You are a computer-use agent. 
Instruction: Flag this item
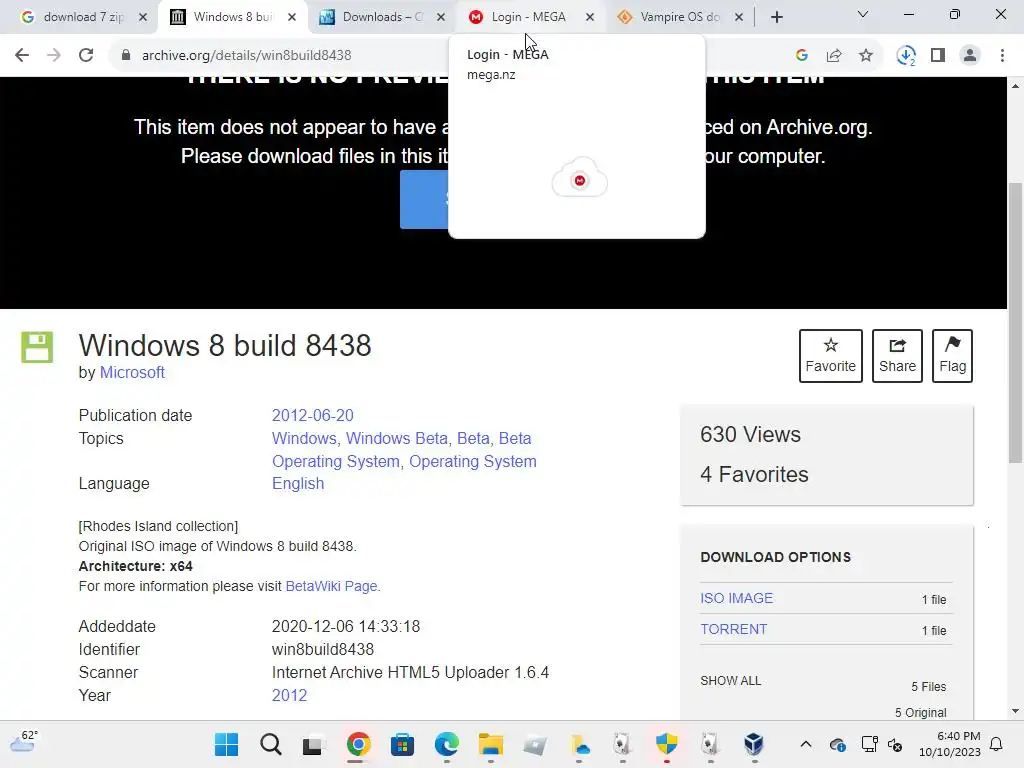coord(952,356)
